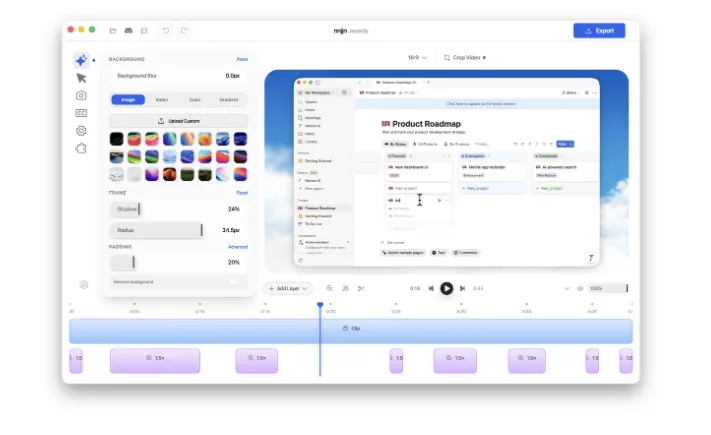Open the puzzle-piece extensions panel
711x435 pixels.
[81, 148]
